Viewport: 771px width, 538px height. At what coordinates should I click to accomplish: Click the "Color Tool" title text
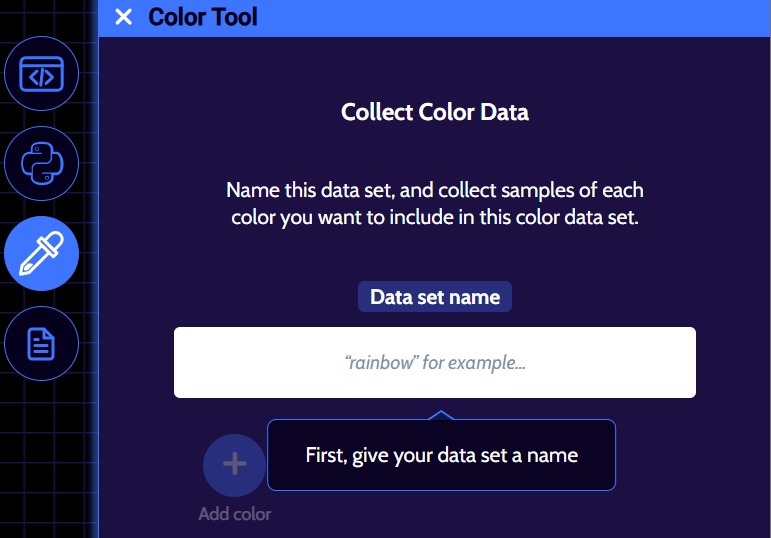coord(202,17)
